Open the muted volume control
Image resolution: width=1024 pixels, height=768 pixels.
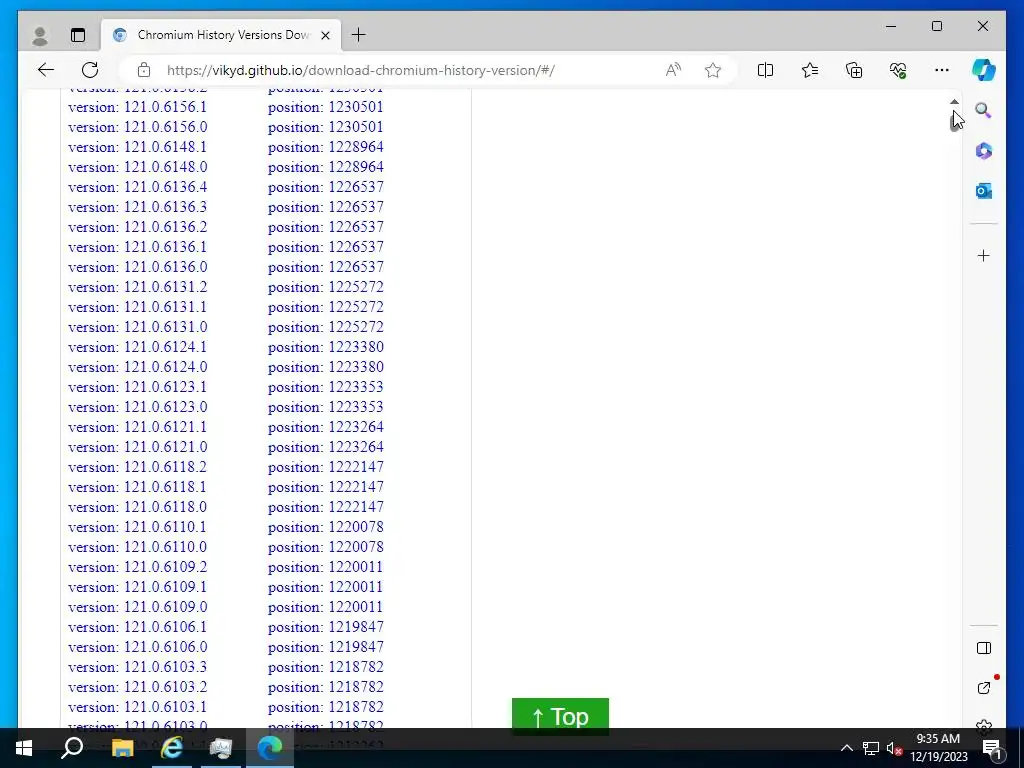tap(894, 748)
